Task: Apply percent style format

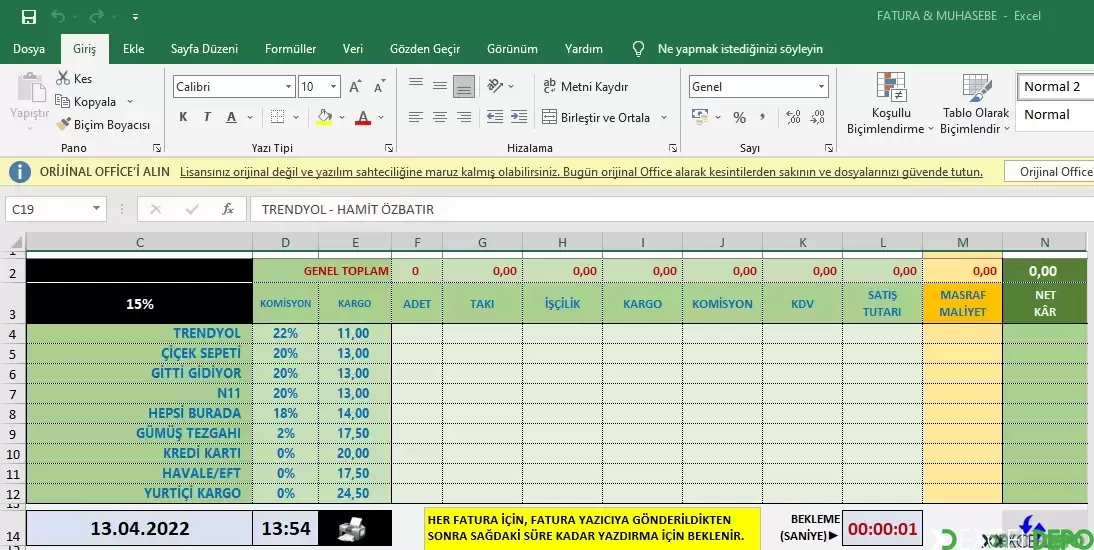Action: click(x=739, y=117)
